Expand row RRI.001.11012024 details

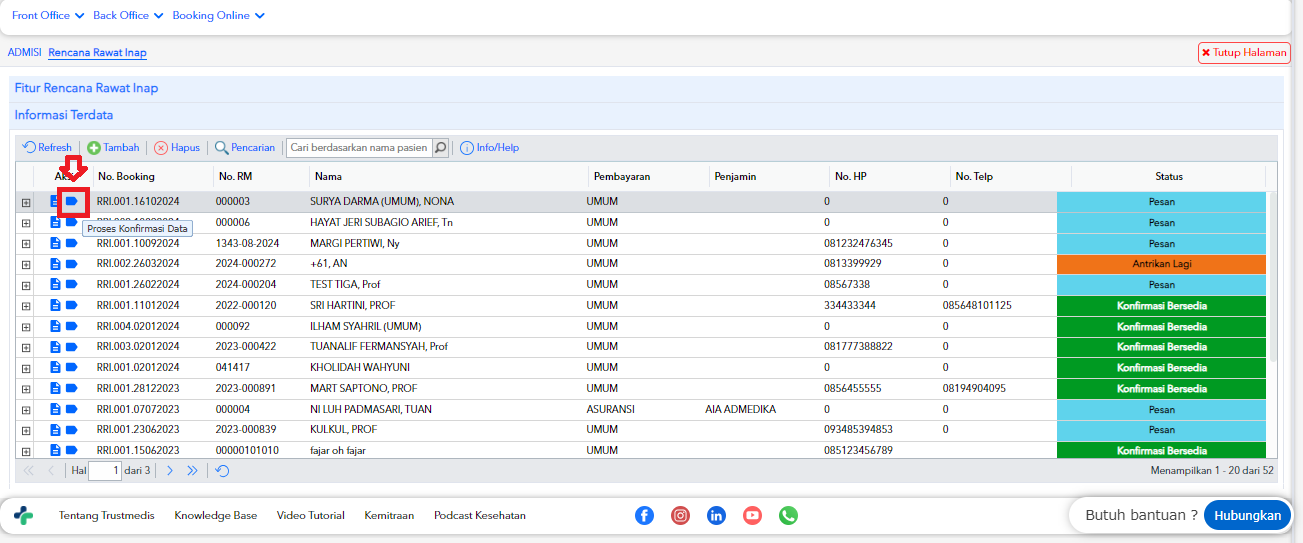26,305
